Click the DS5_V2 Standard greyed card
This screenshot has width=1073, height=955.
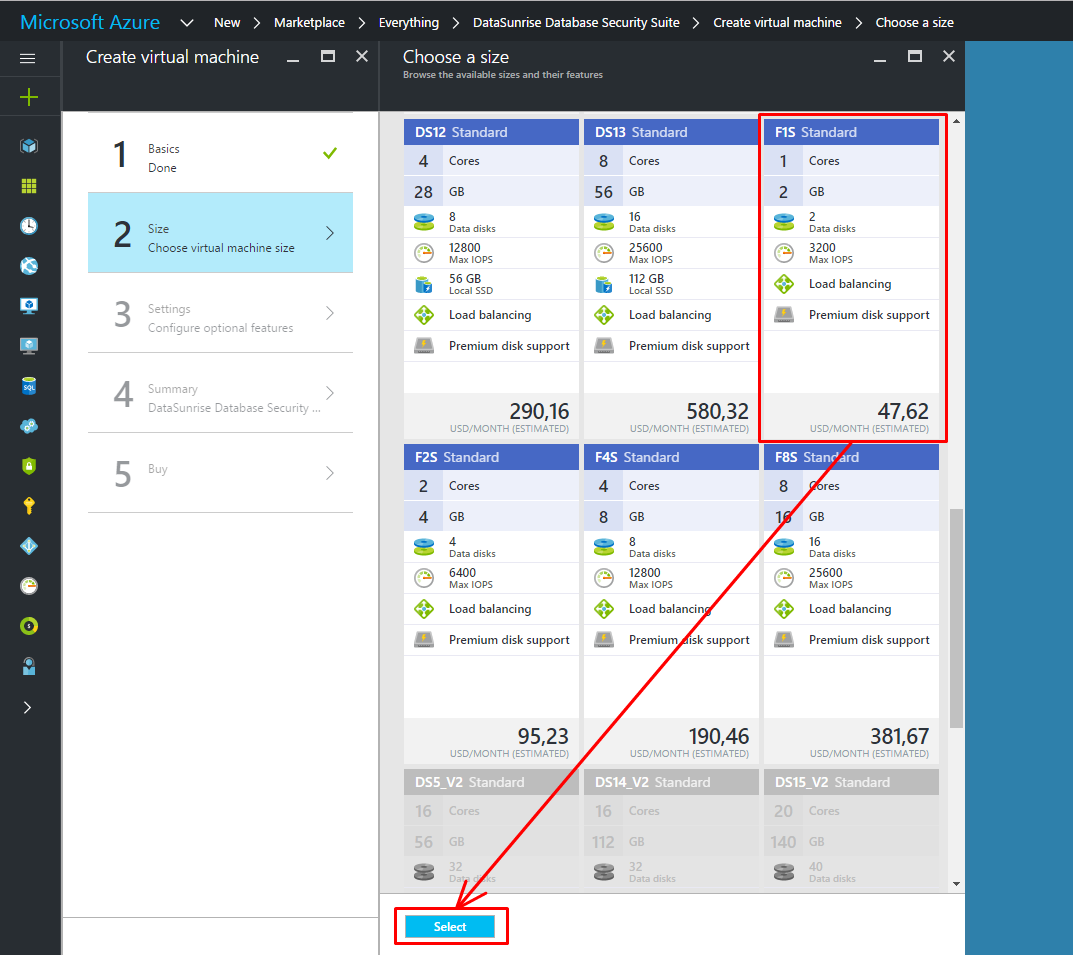pyautogui.click(x=491, y=828)
